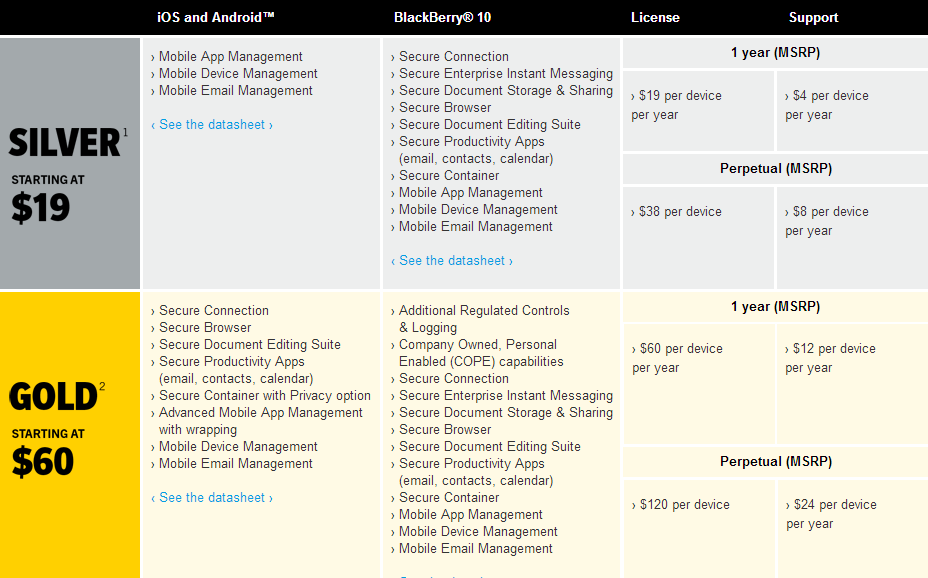Screen dimensions: 928x578
Task: Click "Mobile App Management" in Silver iOS/Android list
Action: click(230, 57)
